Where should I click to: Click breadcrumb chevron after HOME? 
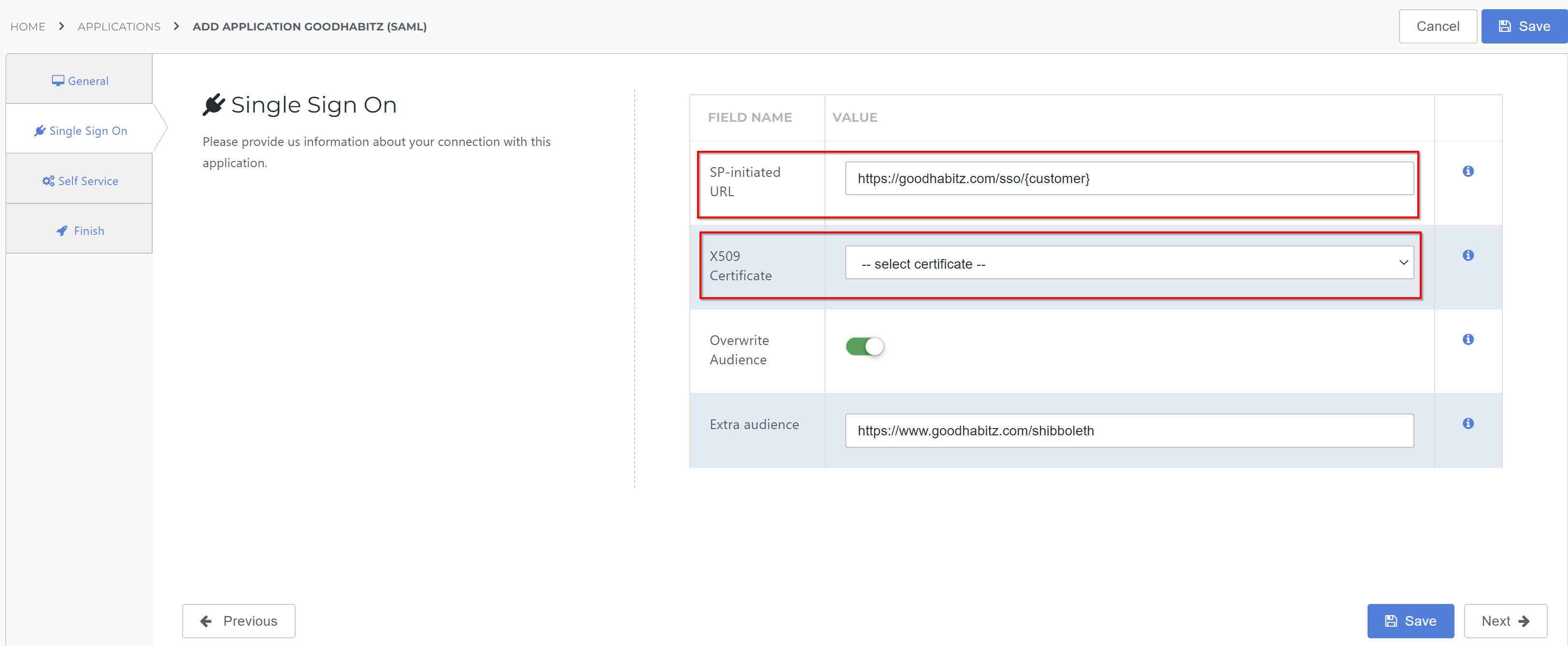61,26
